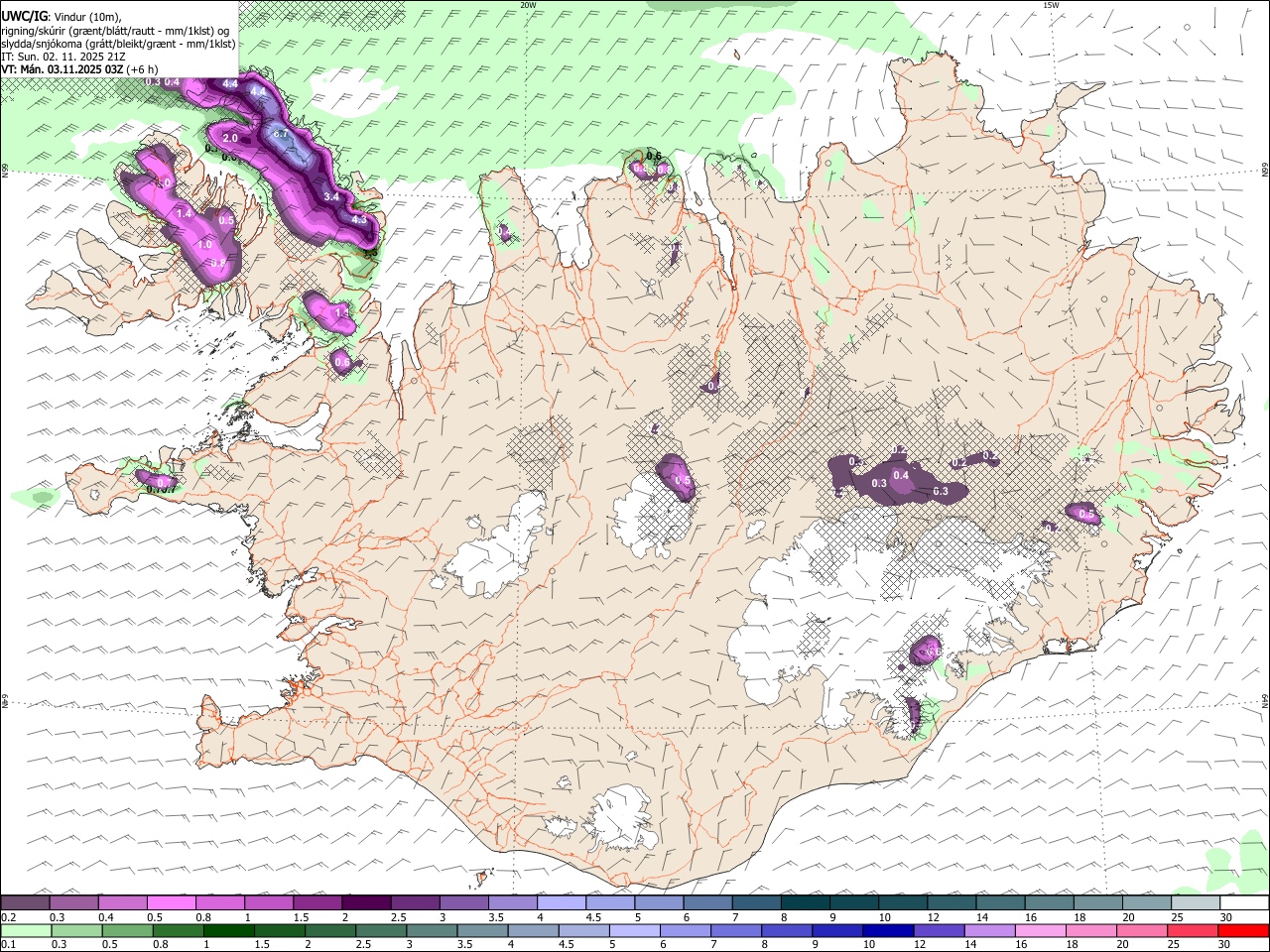Click the 15W longitude label

coord(1051,5)
